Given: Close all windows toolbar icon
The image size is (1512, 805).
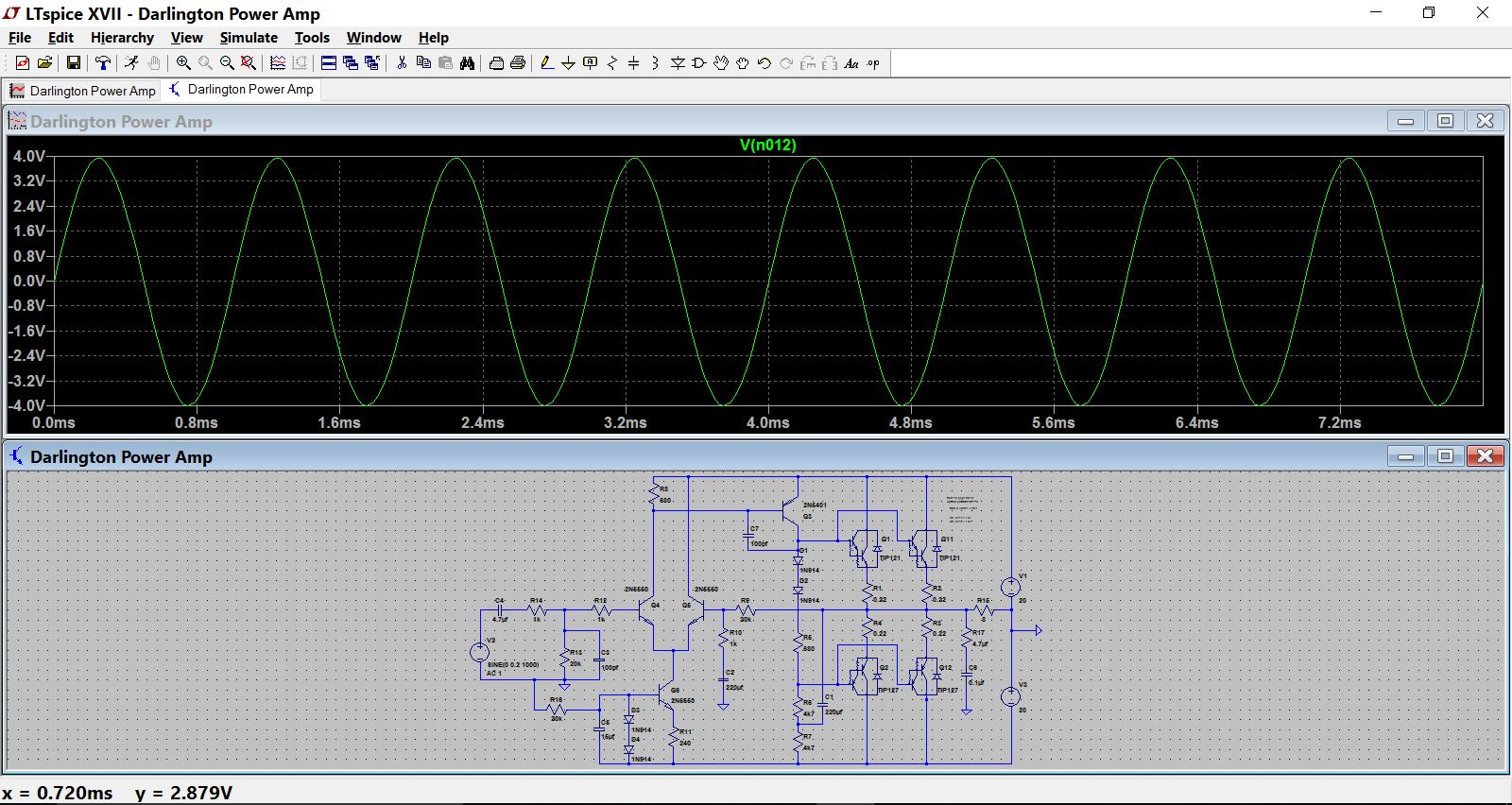Looking at the screenshot, I should tap(372, 63).
